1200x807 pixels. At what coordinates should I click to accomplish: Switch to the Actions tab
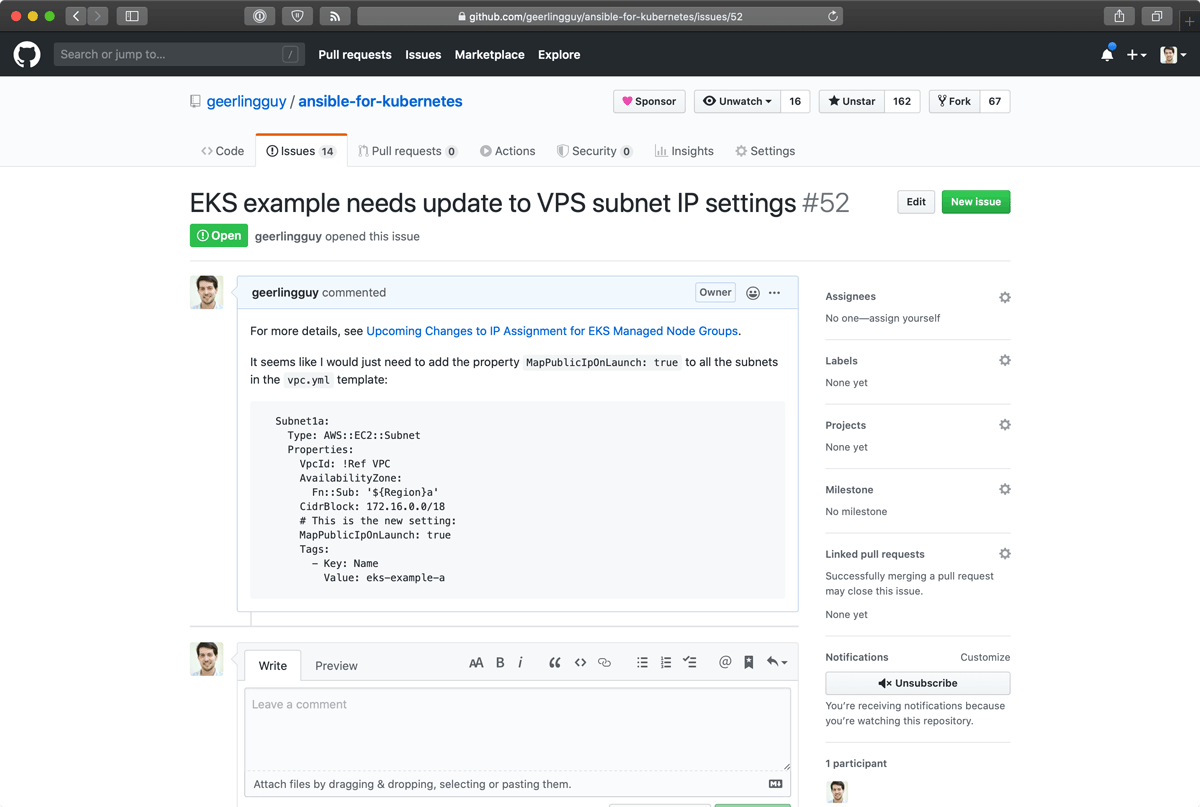click(507, 151)
